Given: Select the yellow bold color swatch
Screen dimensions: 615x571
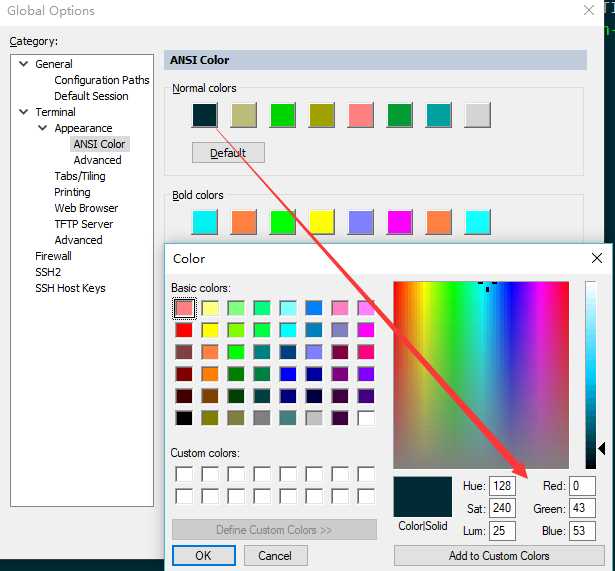Looking at the screenshot, I should (x=322, y=222).
